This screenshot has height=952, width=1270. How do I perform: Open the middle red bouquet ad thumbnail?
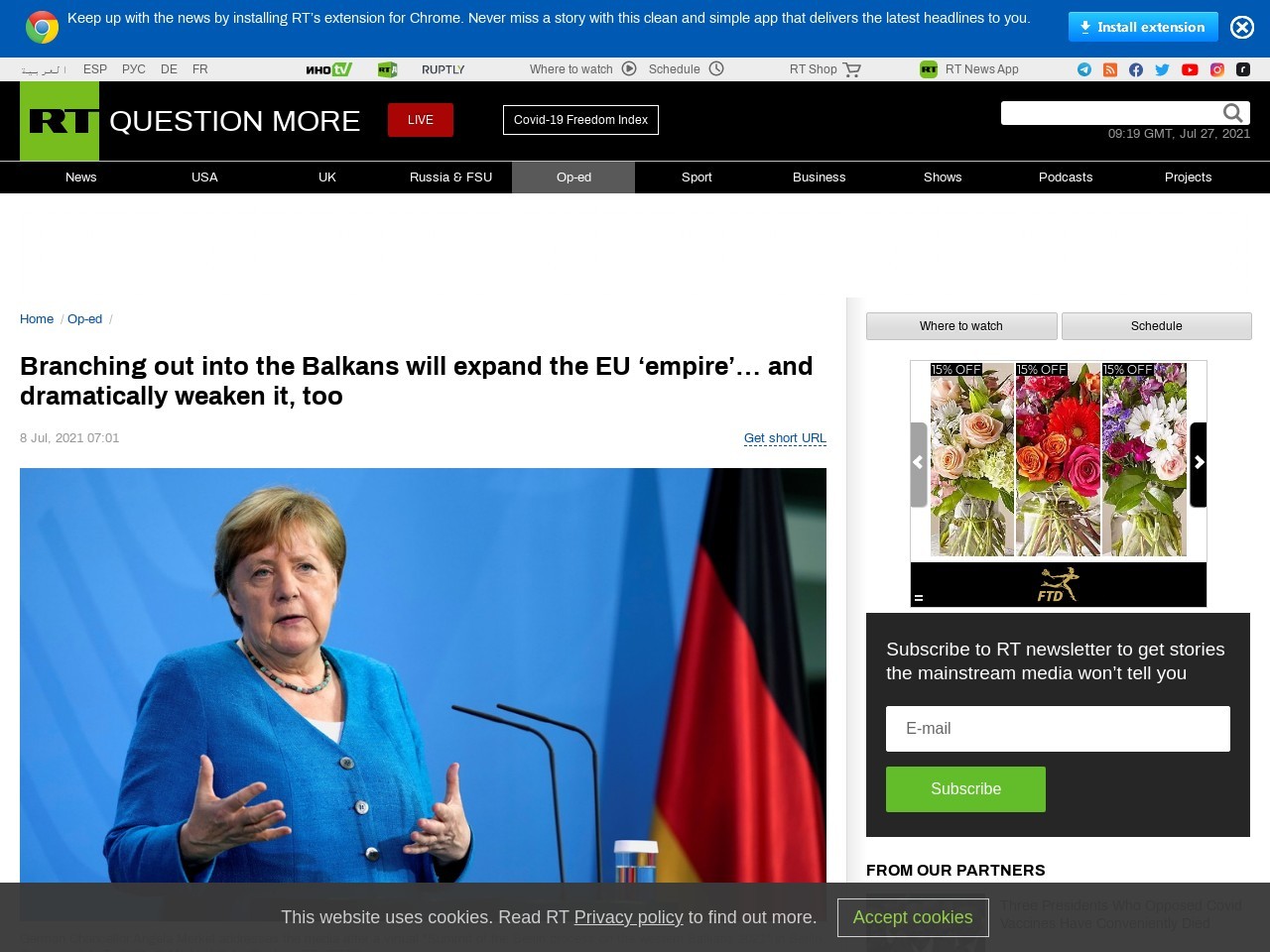point(1059,459)
